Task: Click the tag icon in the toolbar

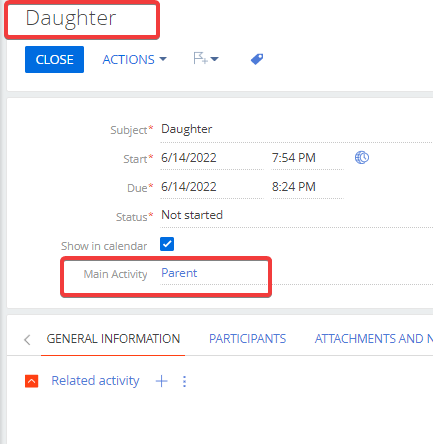Action: 257,59
